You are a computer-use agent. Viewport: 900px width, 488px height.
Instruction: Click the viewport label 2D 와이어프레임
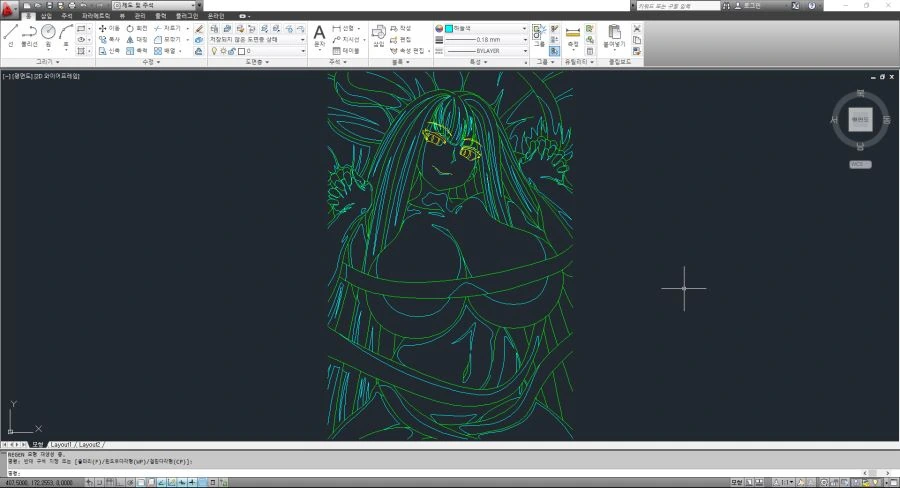click(57, 76)
